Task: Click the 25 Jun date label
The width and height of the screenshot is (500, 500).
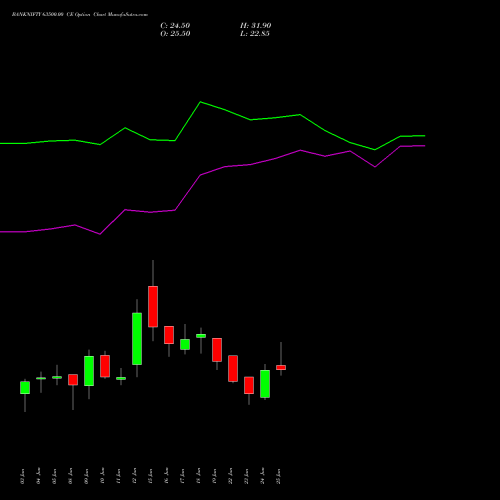Action: pyautogui.click(x=279, y=476)
